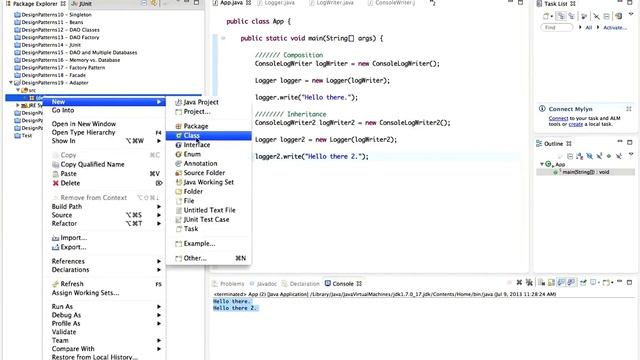640x360 pixels.
Task: Click Remove Launch X icon in Console
Action: 519,282
